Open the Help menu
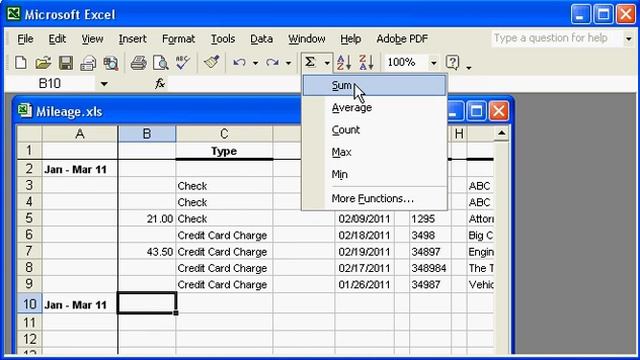Screen dimensions: 640x360 pos(350,39)
